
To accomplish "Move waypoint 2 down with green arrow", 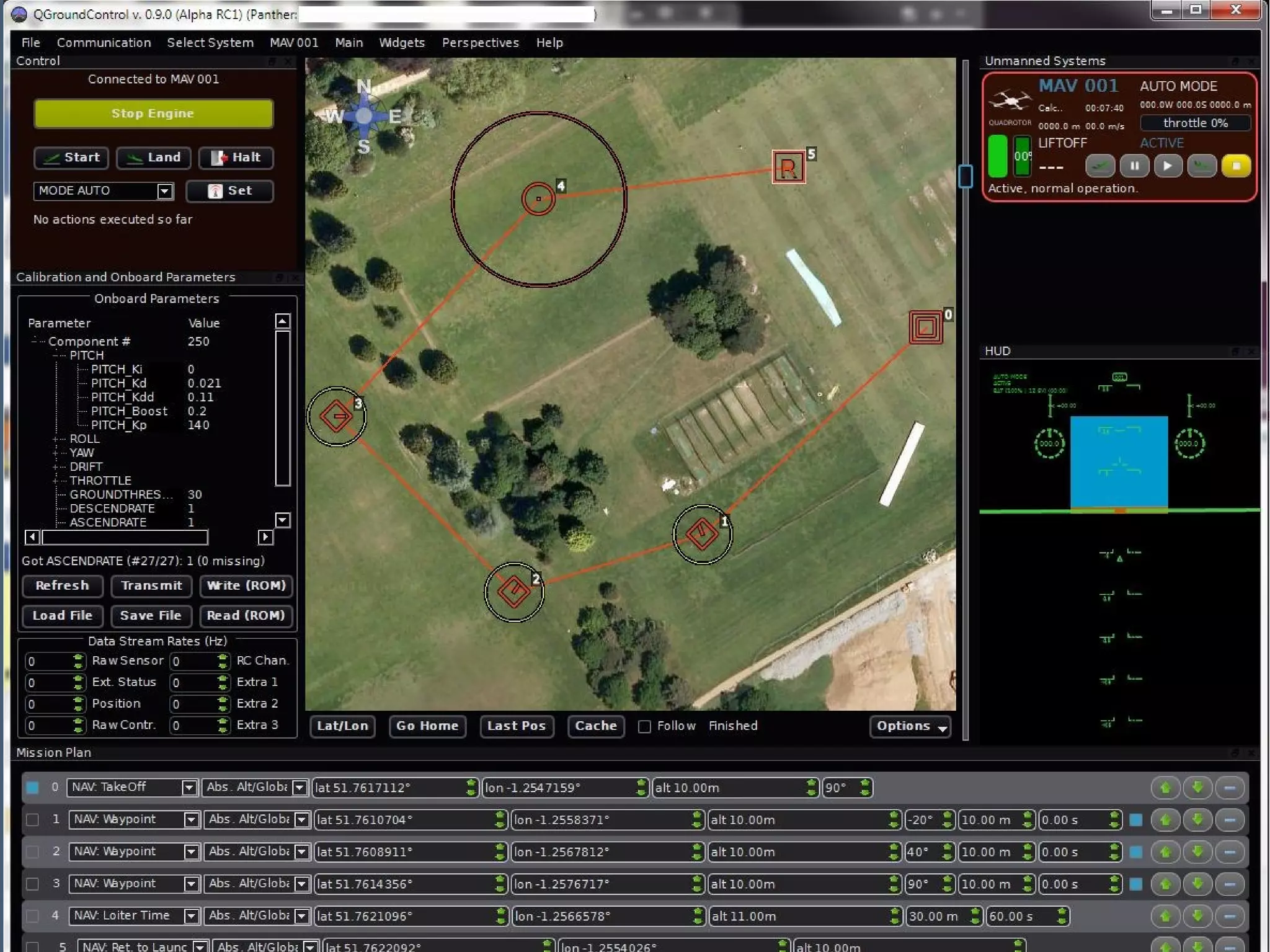I will [1197, 852].
